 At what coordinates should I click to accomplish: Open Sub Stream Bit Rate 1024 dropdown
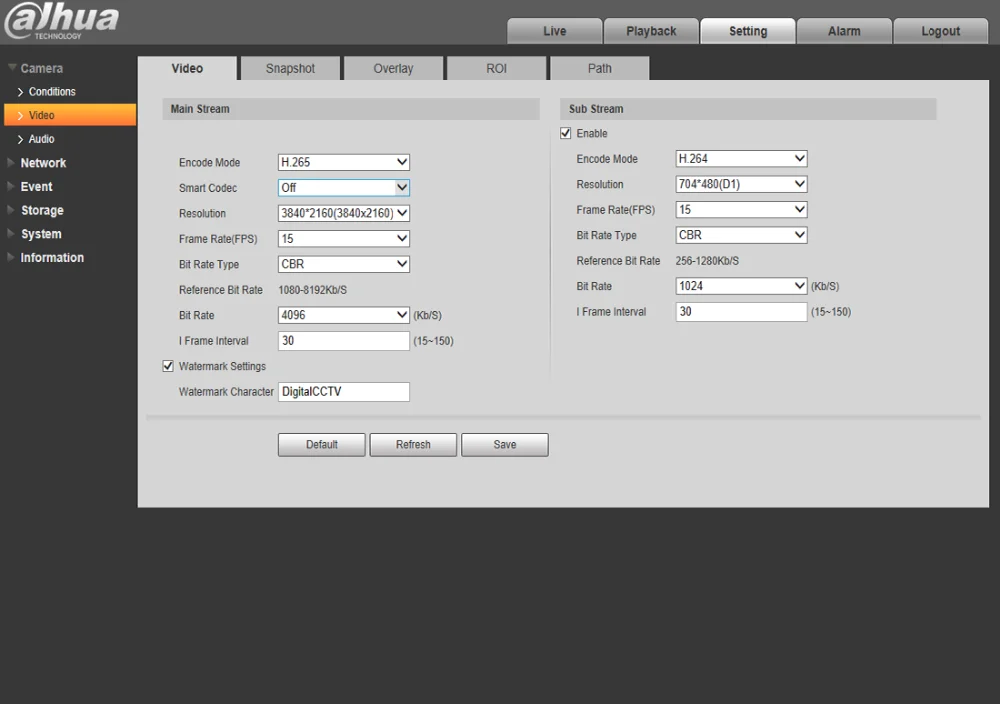coord(741,286)
